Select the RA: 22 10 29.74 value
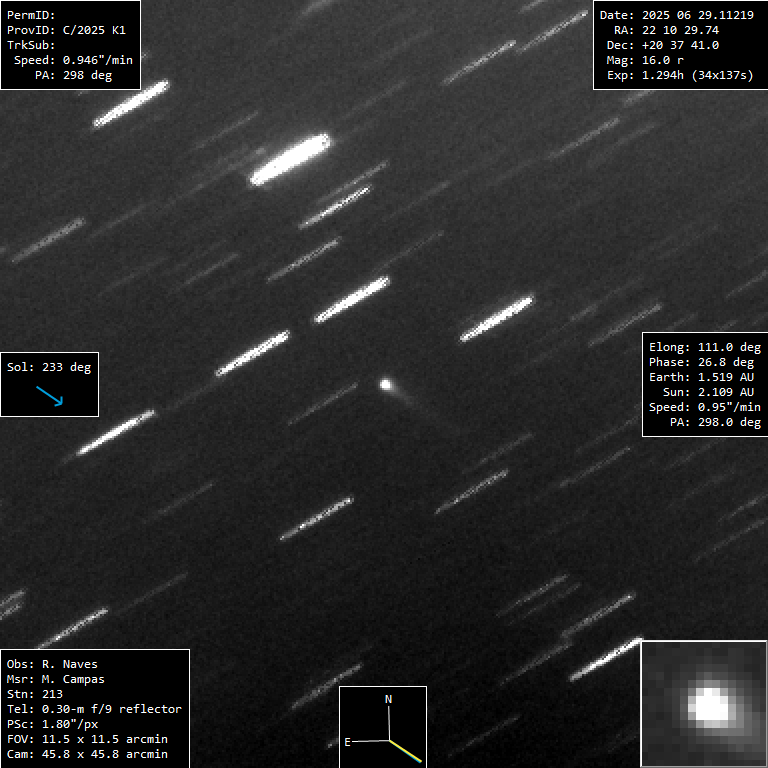 (x=667, y=30)
